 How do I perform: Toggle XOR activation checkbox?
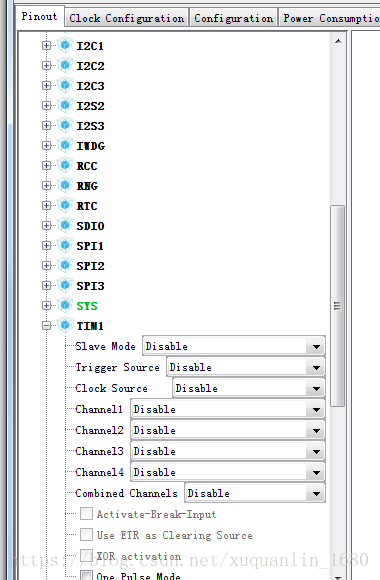tap(87, 556)
